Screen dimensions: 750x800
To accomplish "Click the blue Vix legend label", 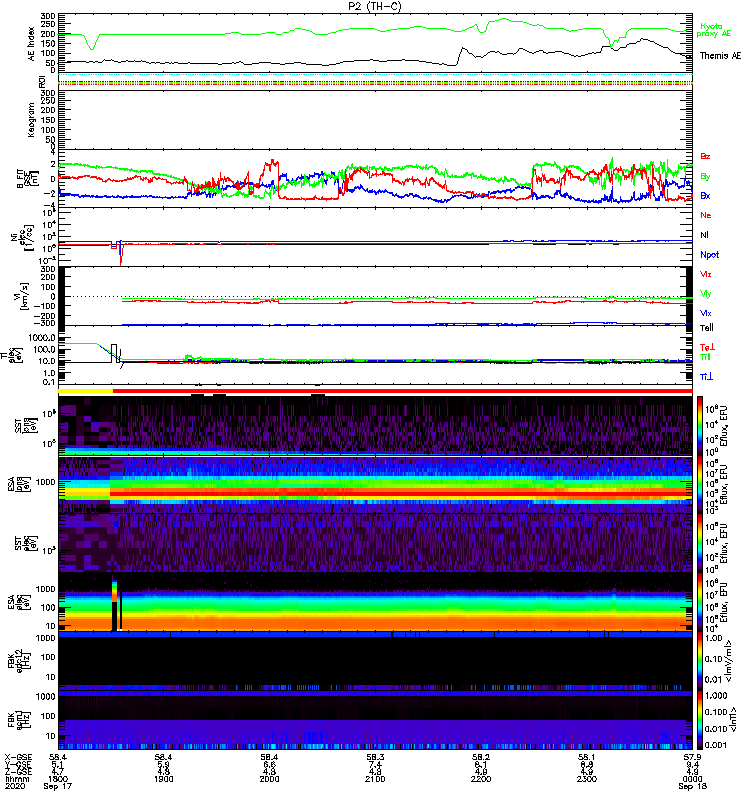I will point(706,313).
